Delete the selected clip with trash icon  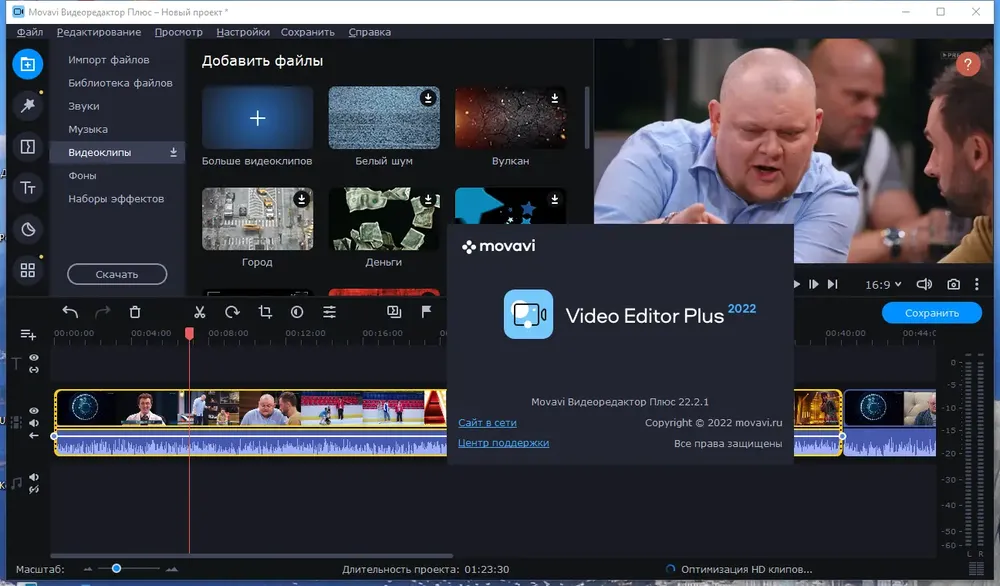[x=135, y=312]
